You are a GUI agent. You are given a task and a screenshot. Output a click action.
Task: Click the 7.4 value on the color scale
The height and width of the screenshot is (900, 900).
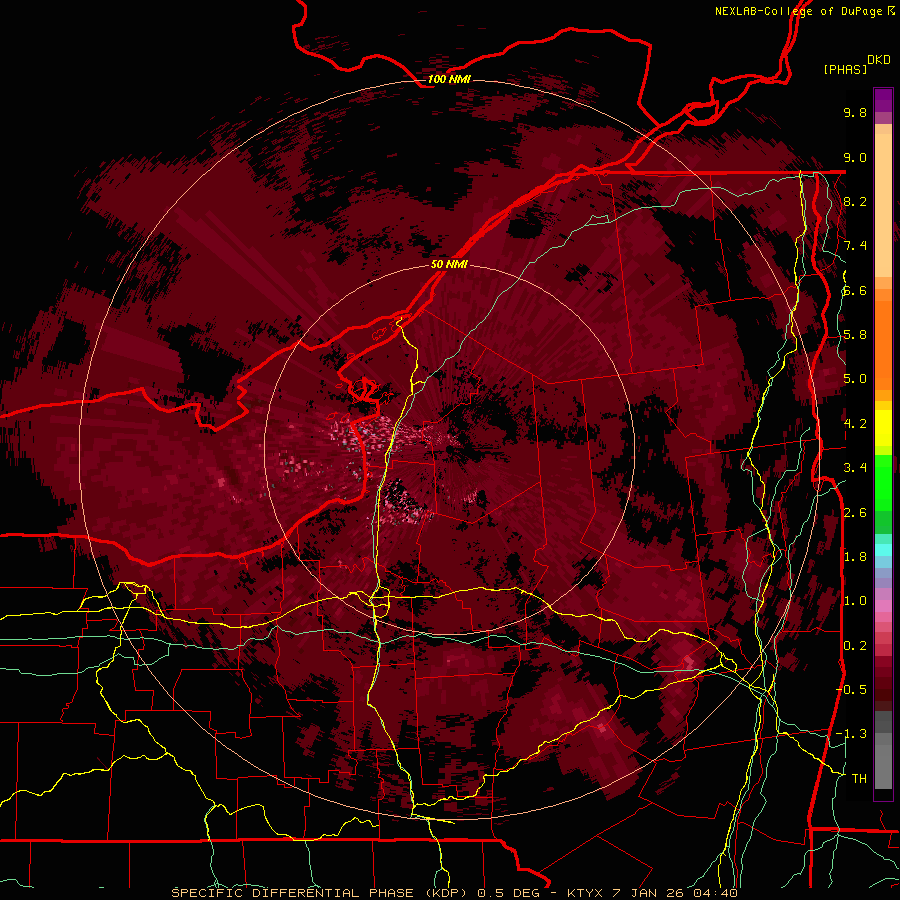[x=855, y=246]
